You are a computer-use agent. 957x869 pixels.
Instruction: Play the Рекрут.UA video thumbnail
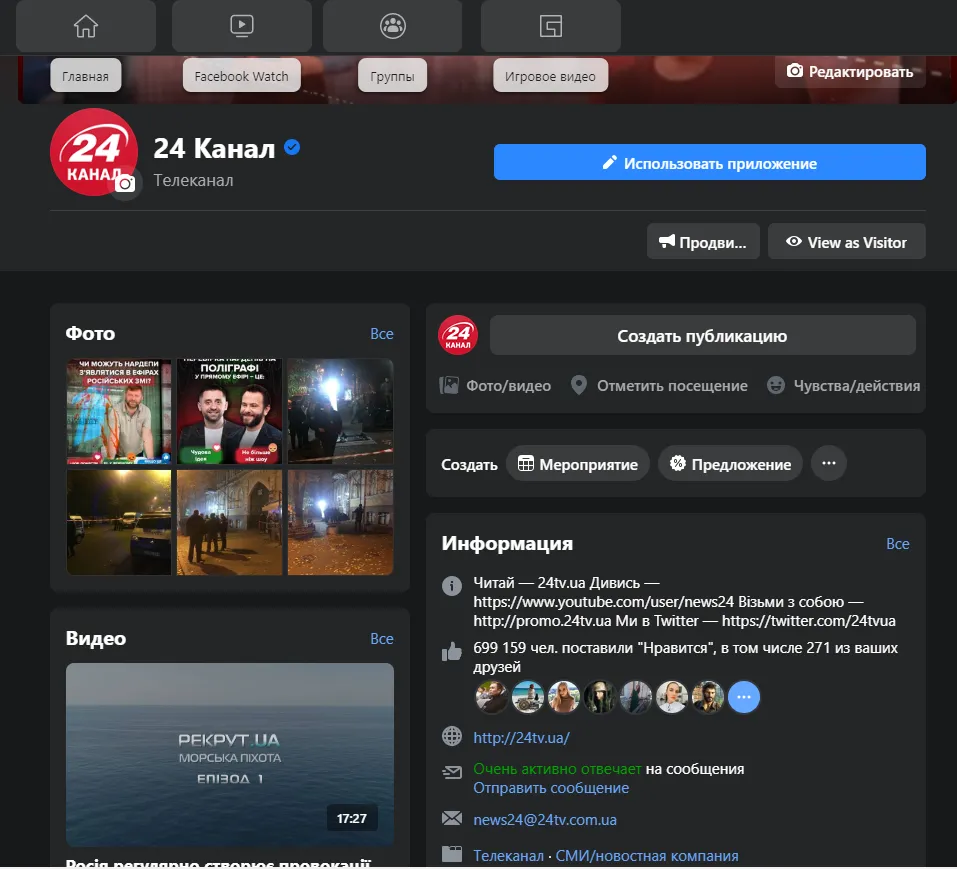click(x=230, y=753)
